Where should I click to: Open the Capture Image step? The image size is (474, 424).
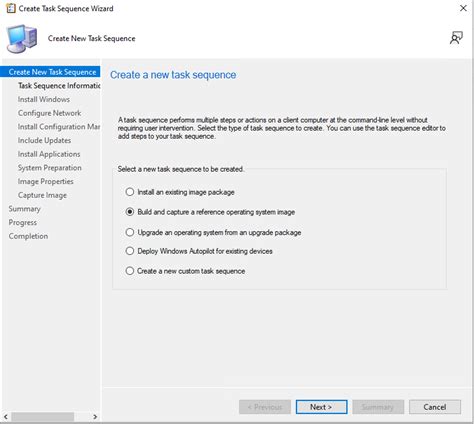point(42,195)
